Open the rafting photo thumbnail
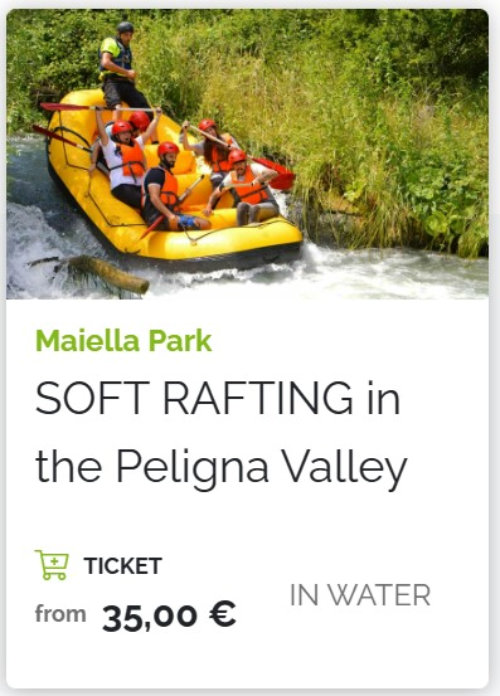This screenshot has width=500, height=696. pos(247,154)
